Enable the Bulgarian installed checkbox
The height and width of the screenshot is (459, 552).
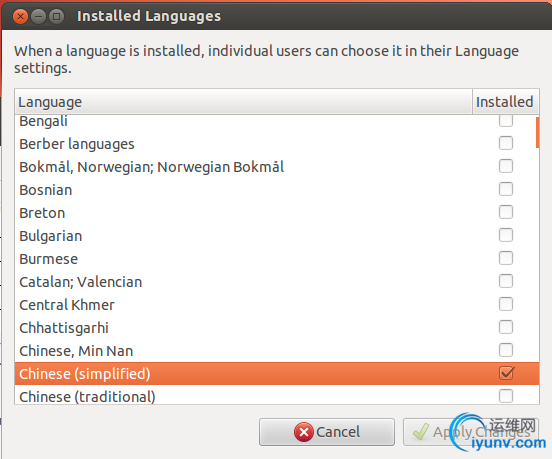point(506,235)
